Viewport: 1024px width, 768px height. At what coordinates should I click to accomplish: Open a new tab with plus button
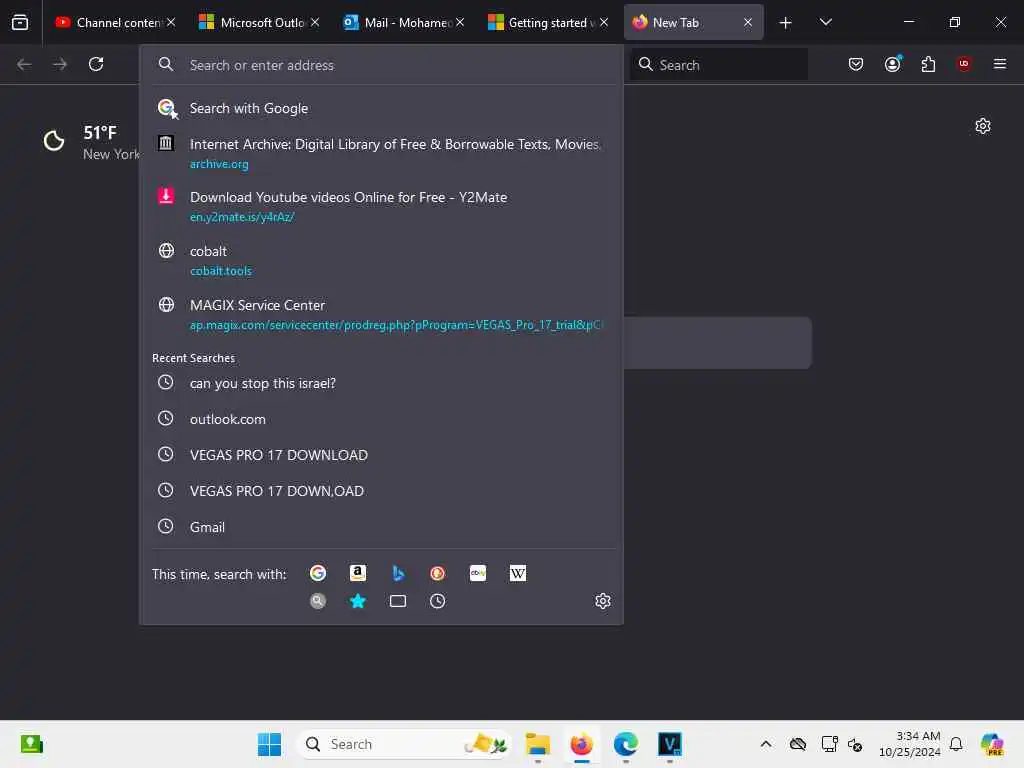(786, 23)
